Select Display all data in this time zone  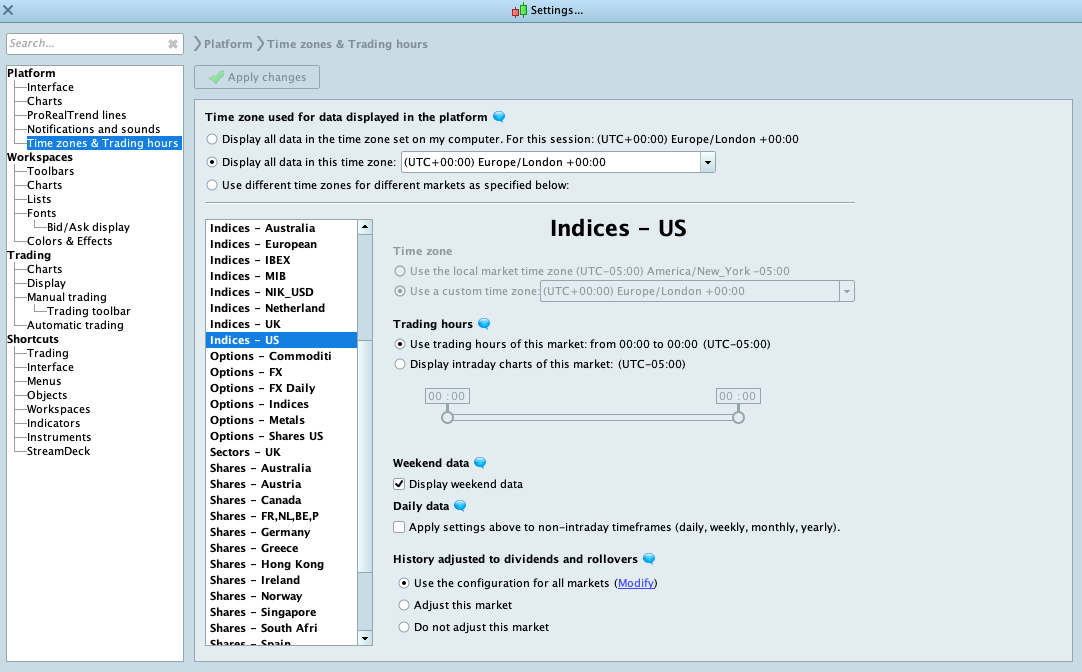pos(213,162)
